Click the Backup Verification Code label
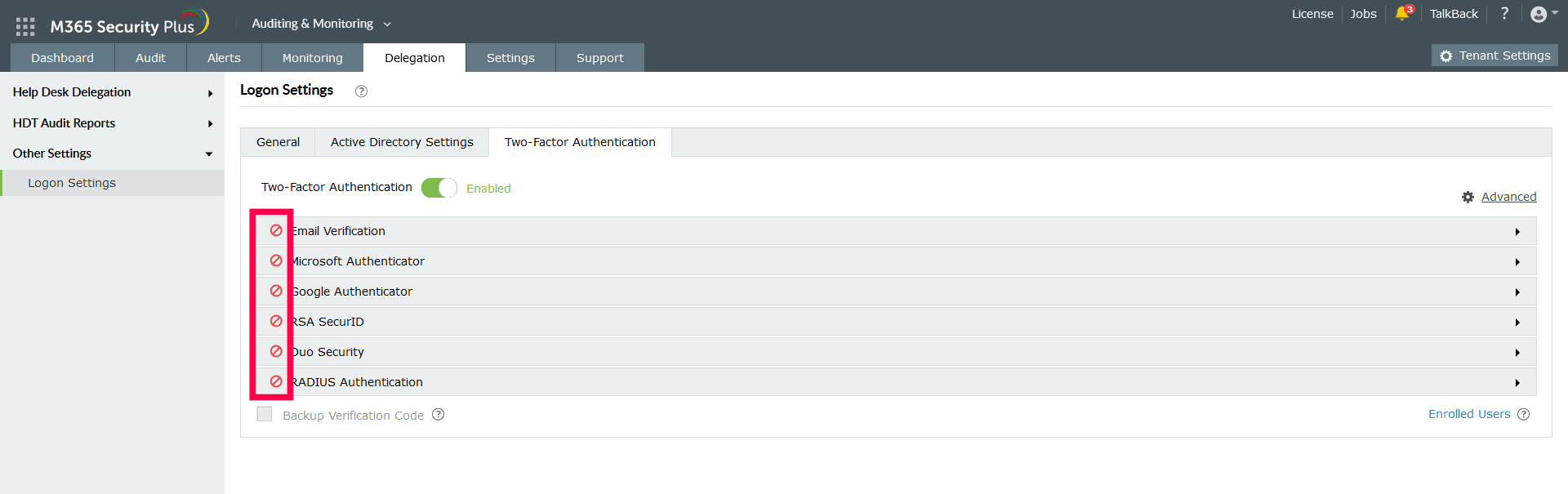 click(353, 416)
